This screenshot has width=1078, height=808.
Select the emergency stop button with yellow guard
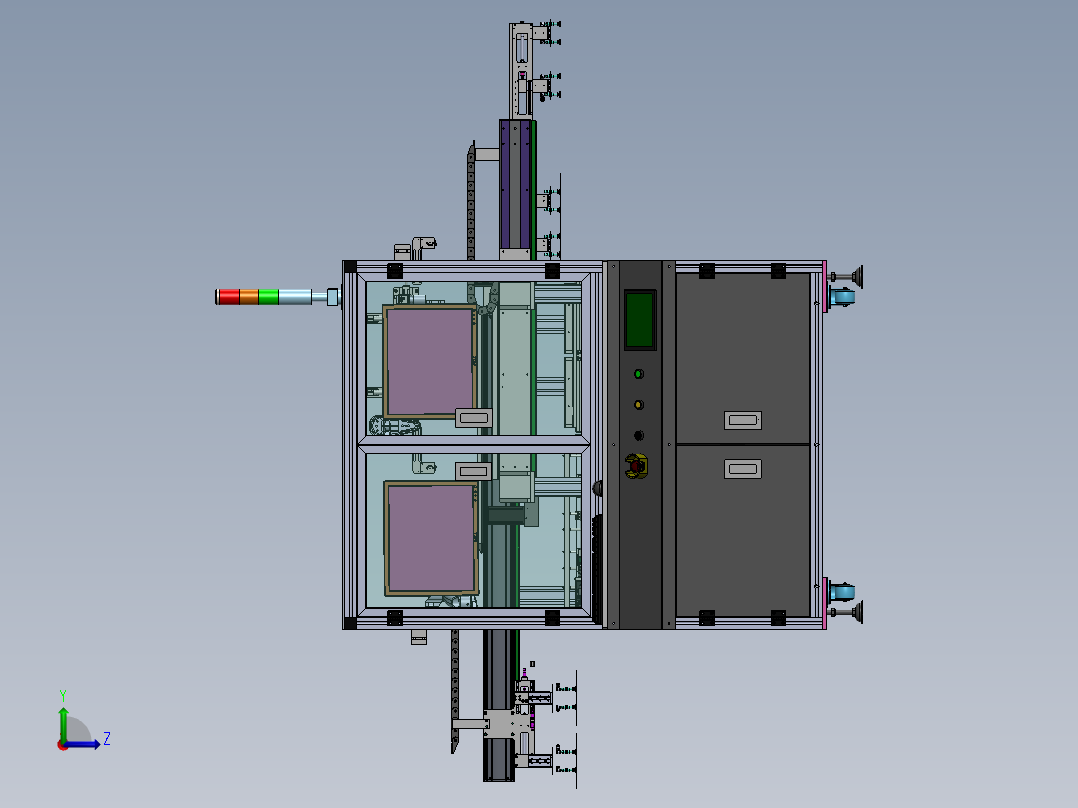point(636,466)
